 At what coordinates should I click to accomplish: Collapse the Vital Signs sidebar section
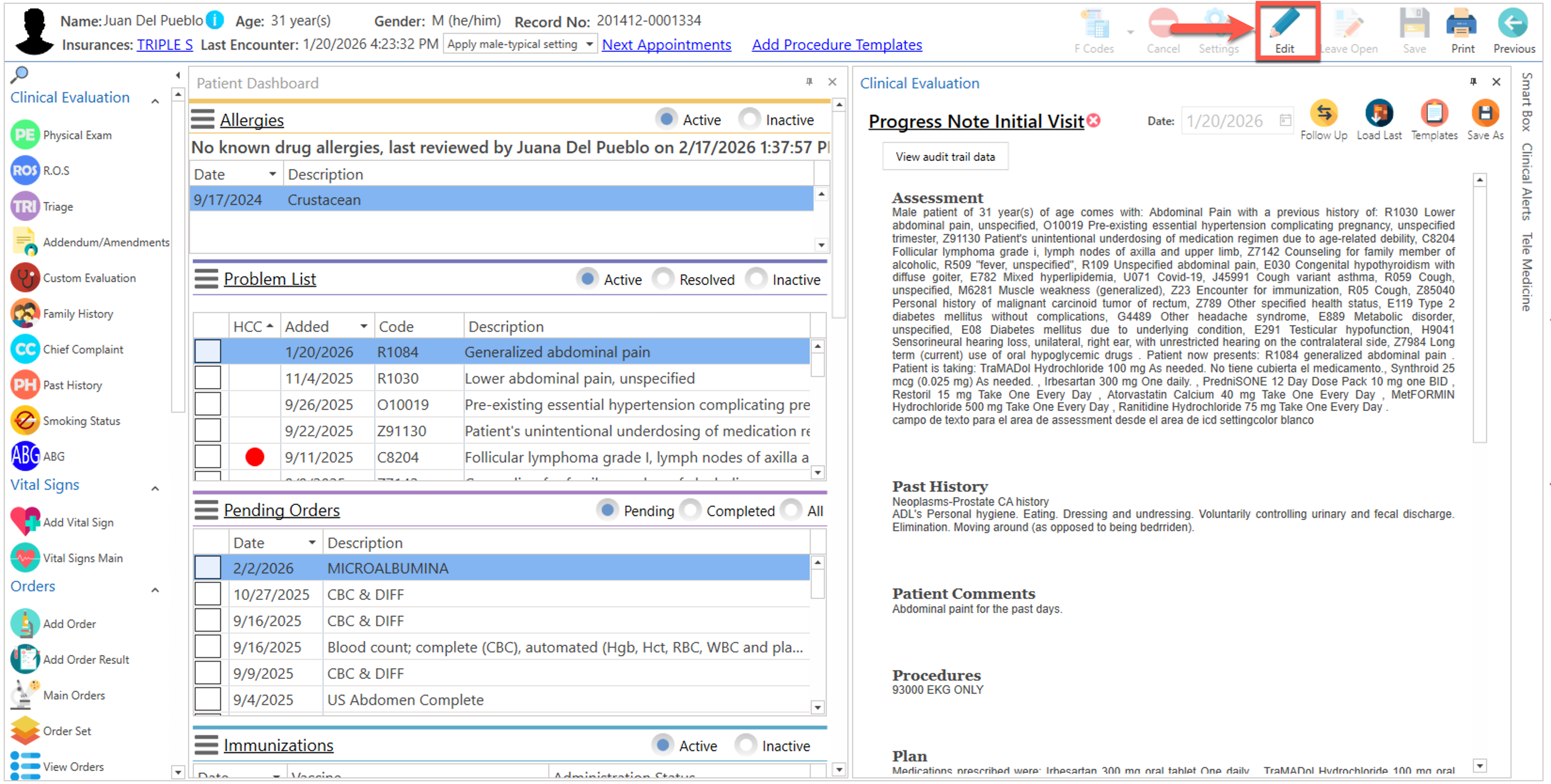coord(155,488)
